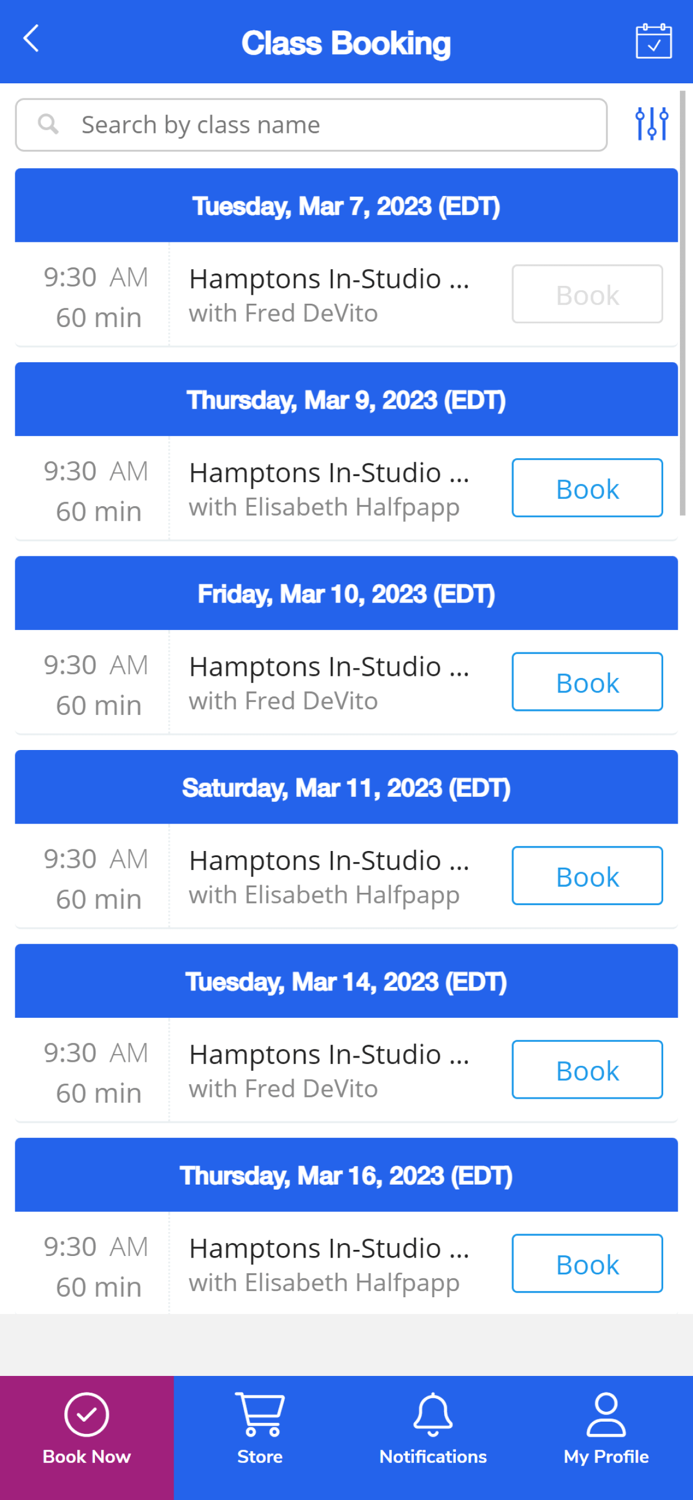
Task: Open the calendar schedule icon
Action: click(x=653, y=41)
